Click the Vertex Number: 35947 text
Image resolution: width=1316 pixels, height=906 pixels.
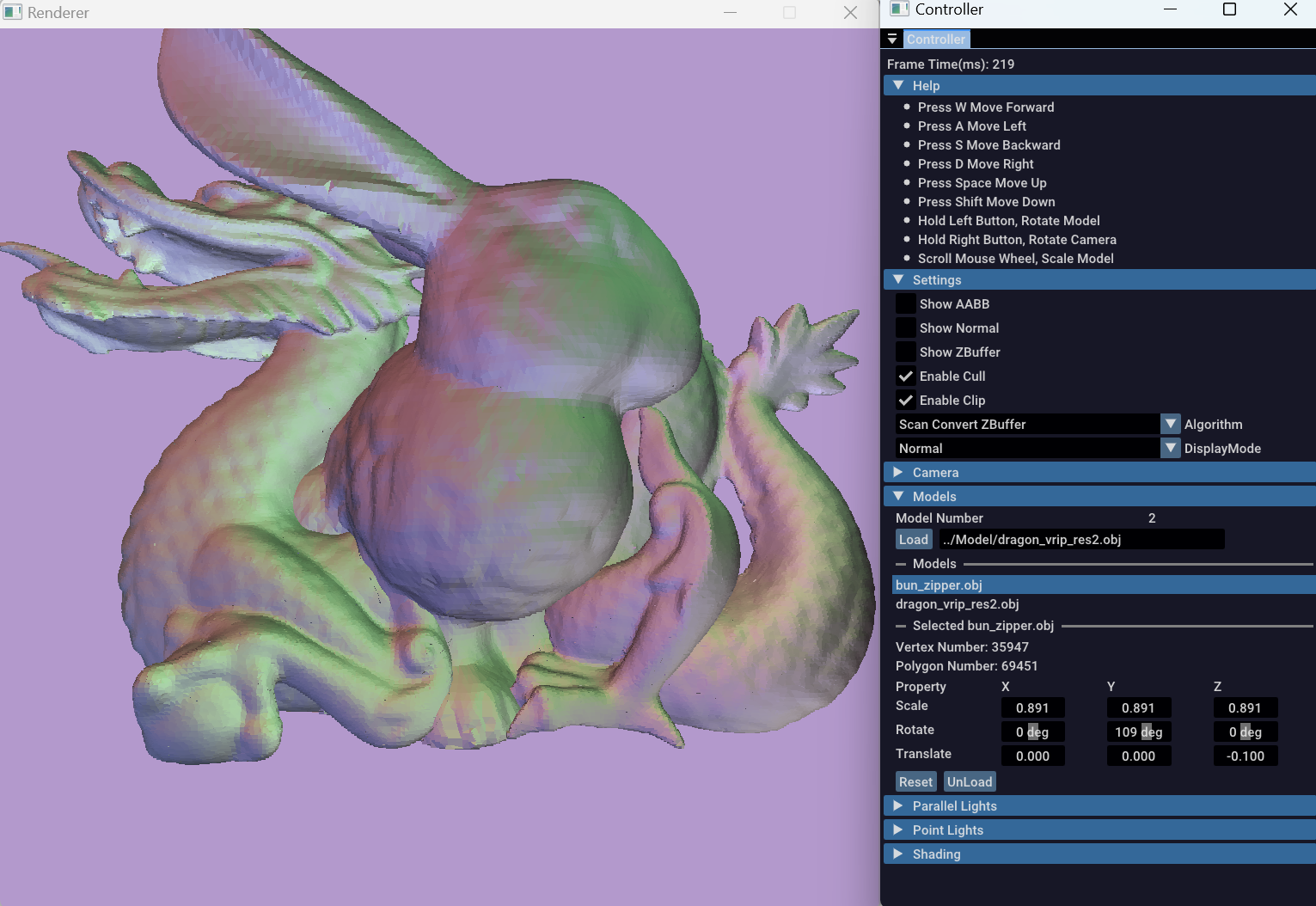[x=962, y=647]
